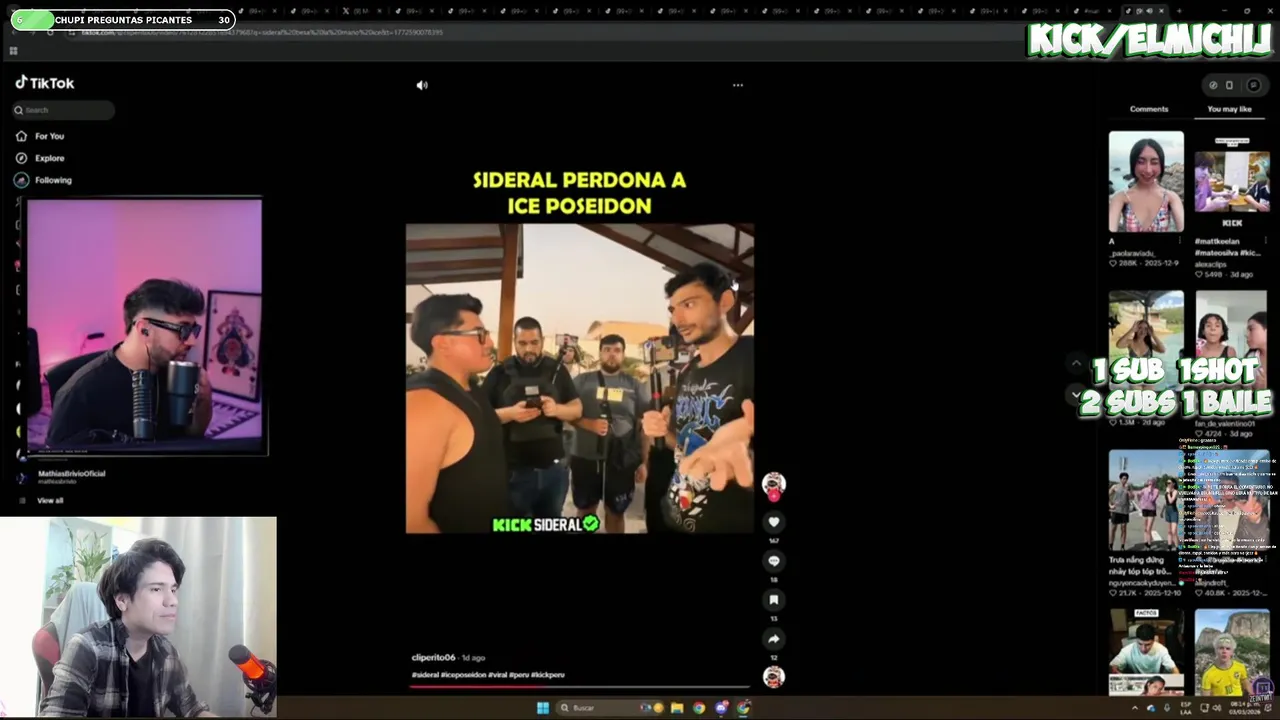Click the #peru hashtag
The width and height of the screenshot is (1280, 720).
[x=518, y=675]
